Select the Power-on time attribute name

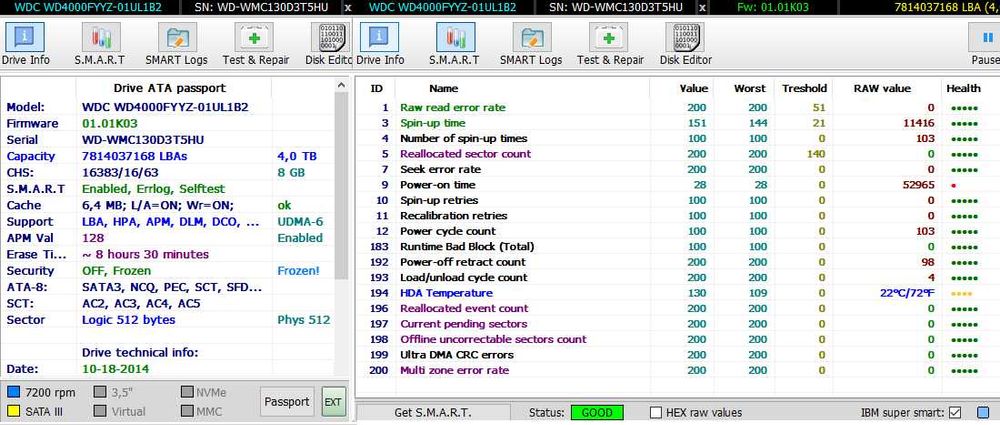click(438, 185)
